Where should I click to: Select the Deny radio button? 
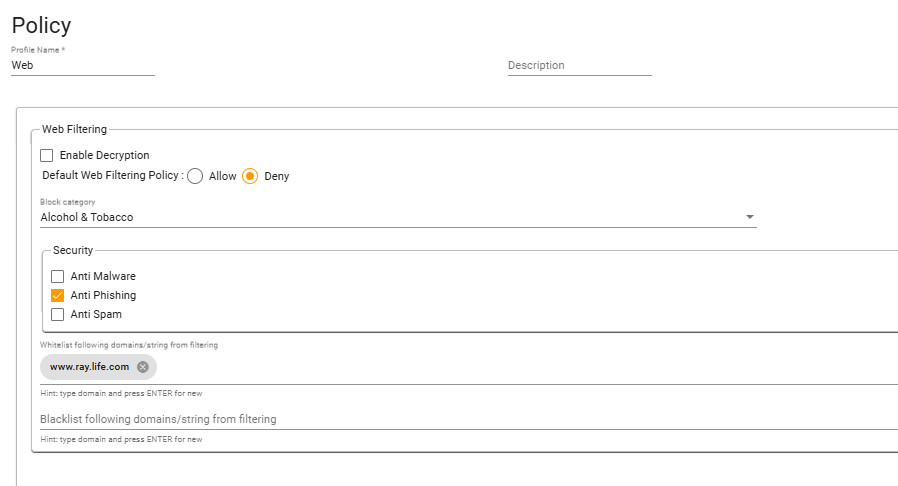tap(250, 176)
